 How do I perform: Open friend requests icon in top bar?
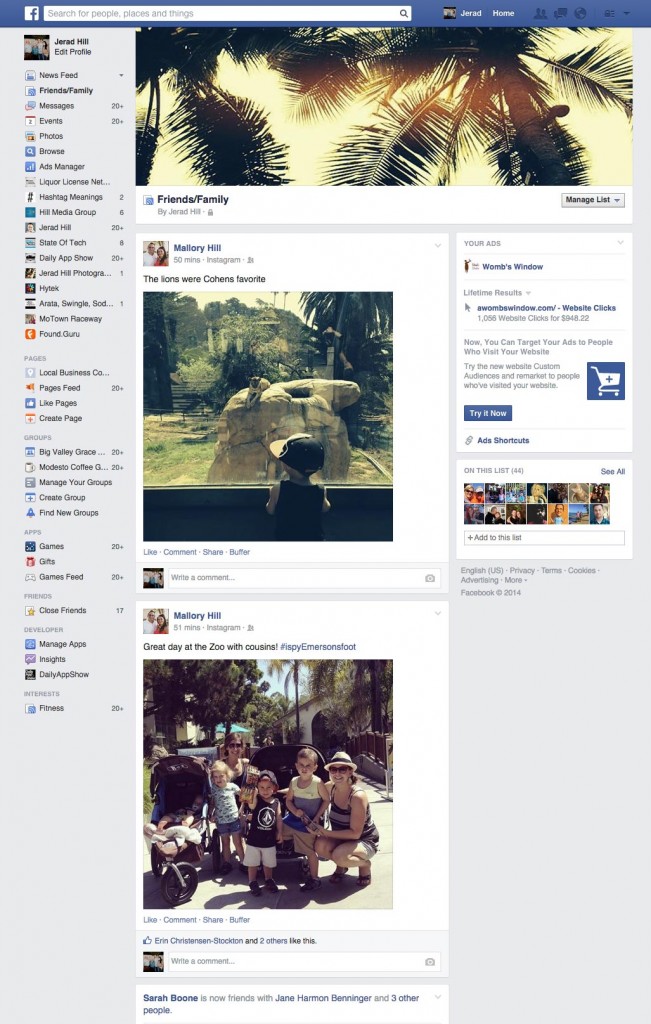point(540,13)
